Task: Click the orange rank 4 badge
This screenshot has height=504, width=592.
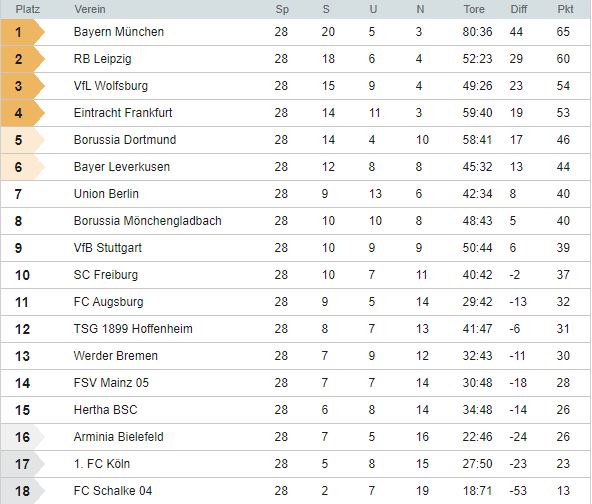Action: pyautogui.click(x=22, y=113)
